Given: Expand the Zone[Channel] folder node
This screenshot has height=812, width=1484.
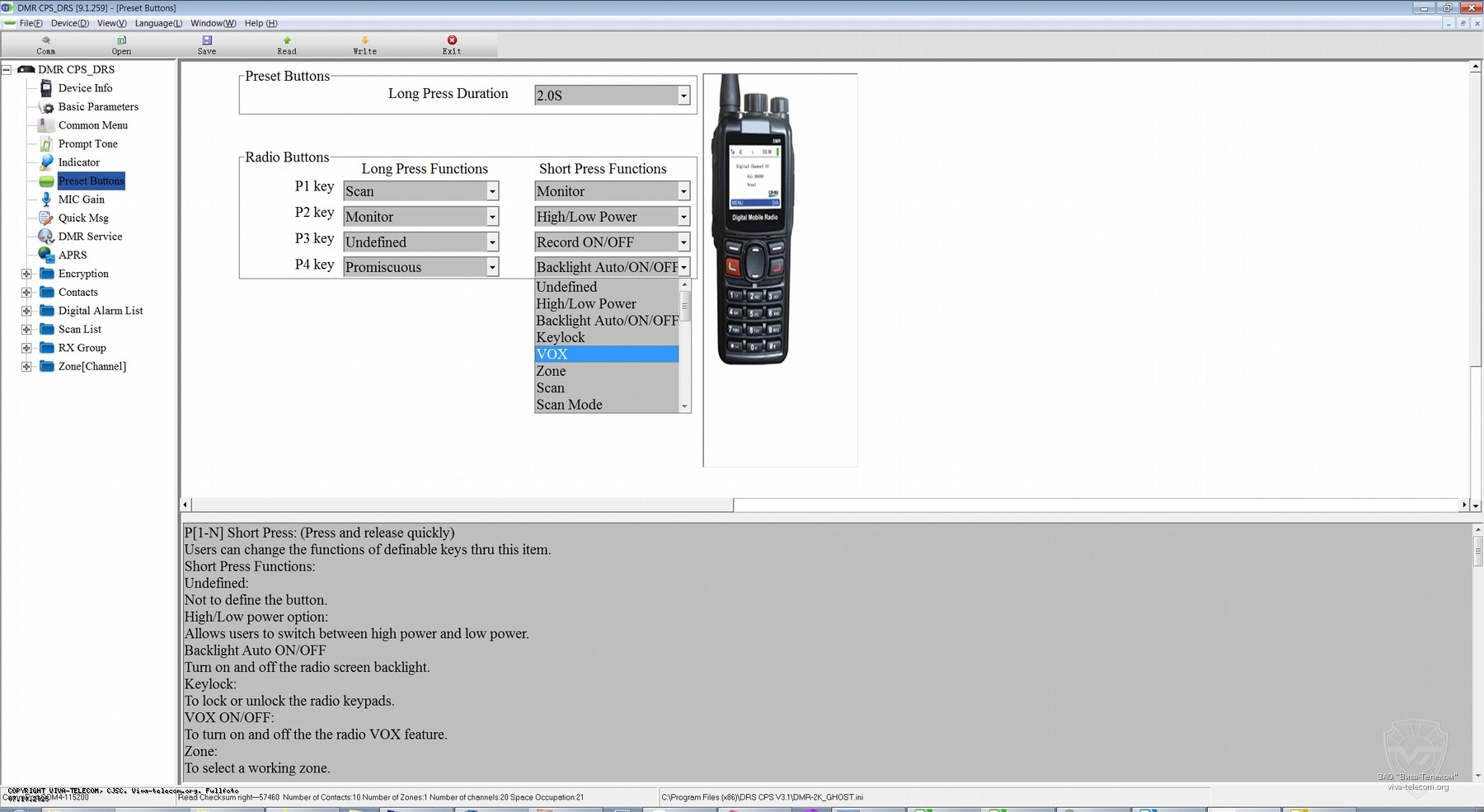Looking at the screenshot, I should (x=26, y=367).
